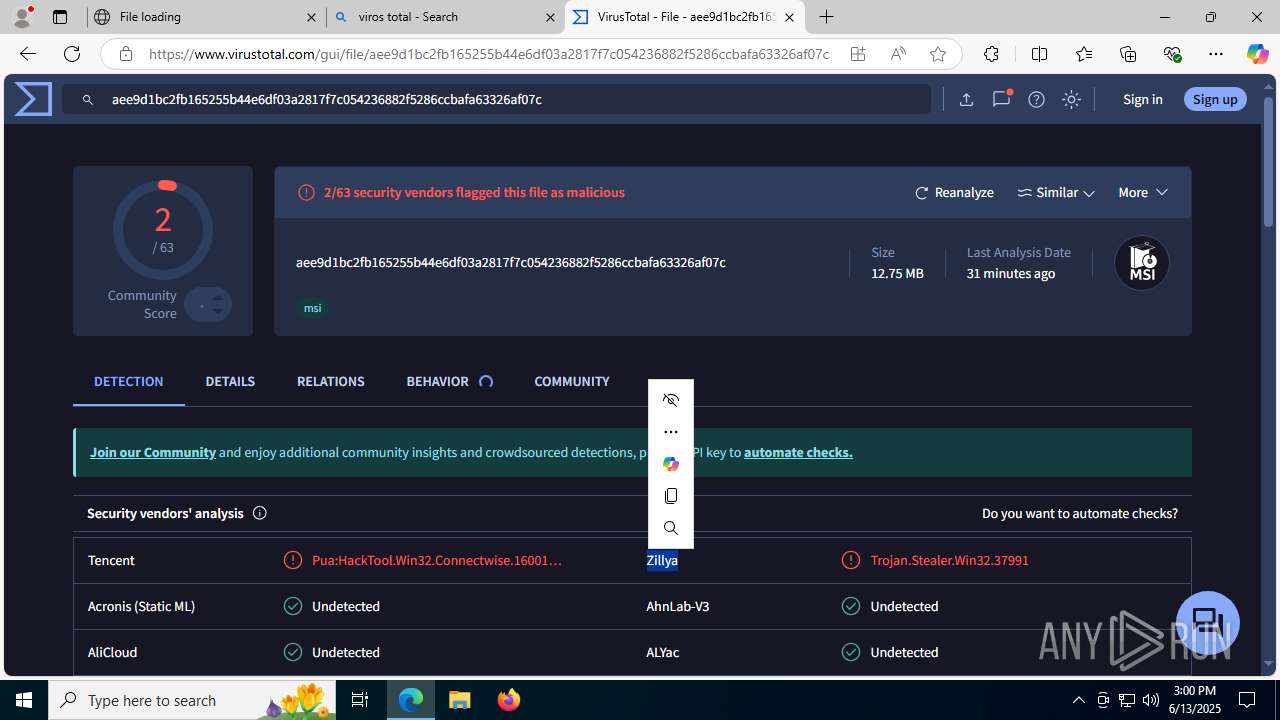Show hidden tray icons chevron

click(1078, 700)
